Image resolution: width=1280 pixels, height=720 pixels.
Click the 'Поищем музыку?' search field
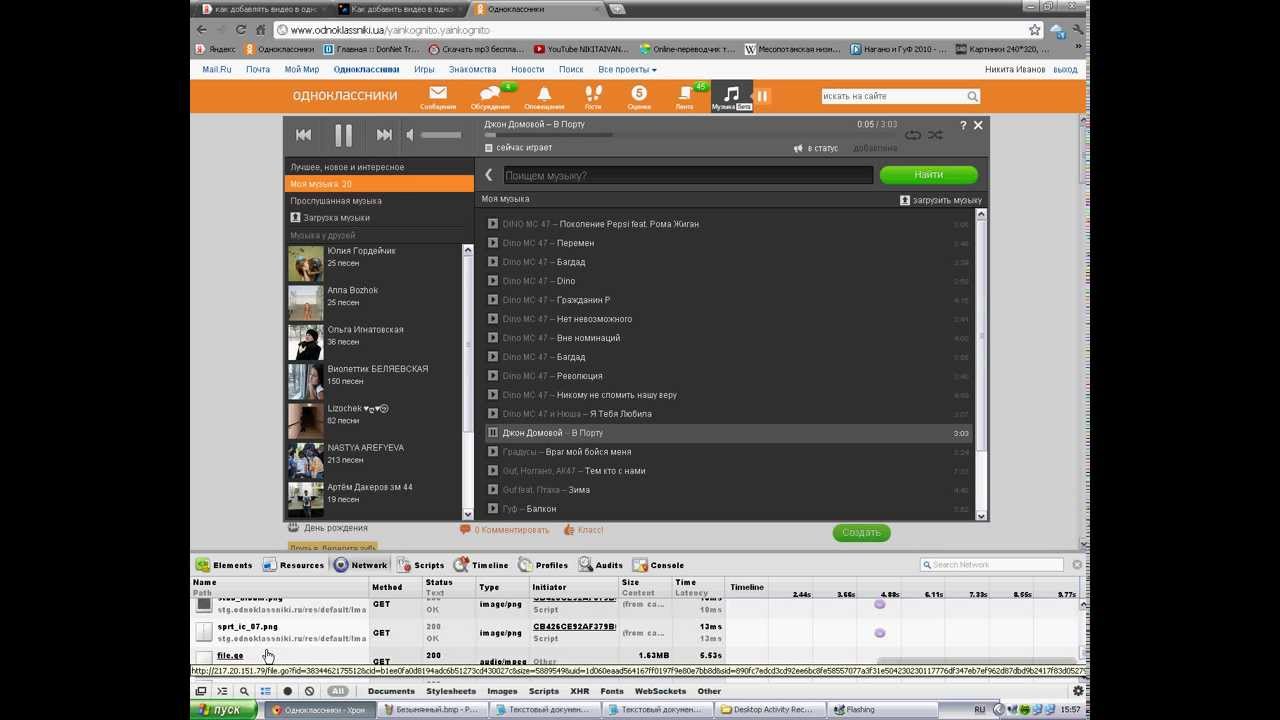(x=688, y=175)
